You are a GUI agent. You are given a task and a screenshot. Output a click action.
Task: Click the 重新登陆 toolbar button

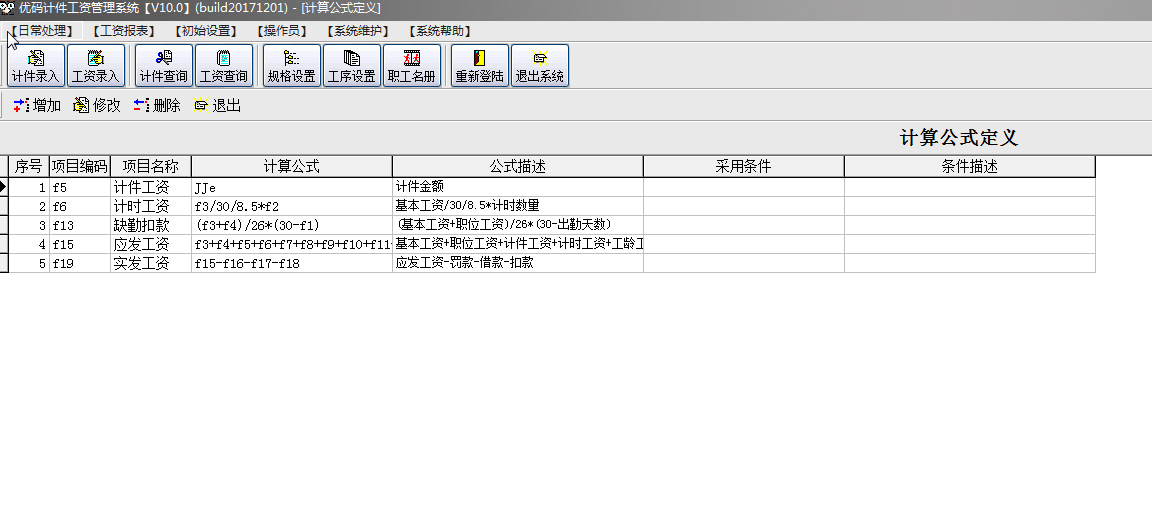point(480,65)
